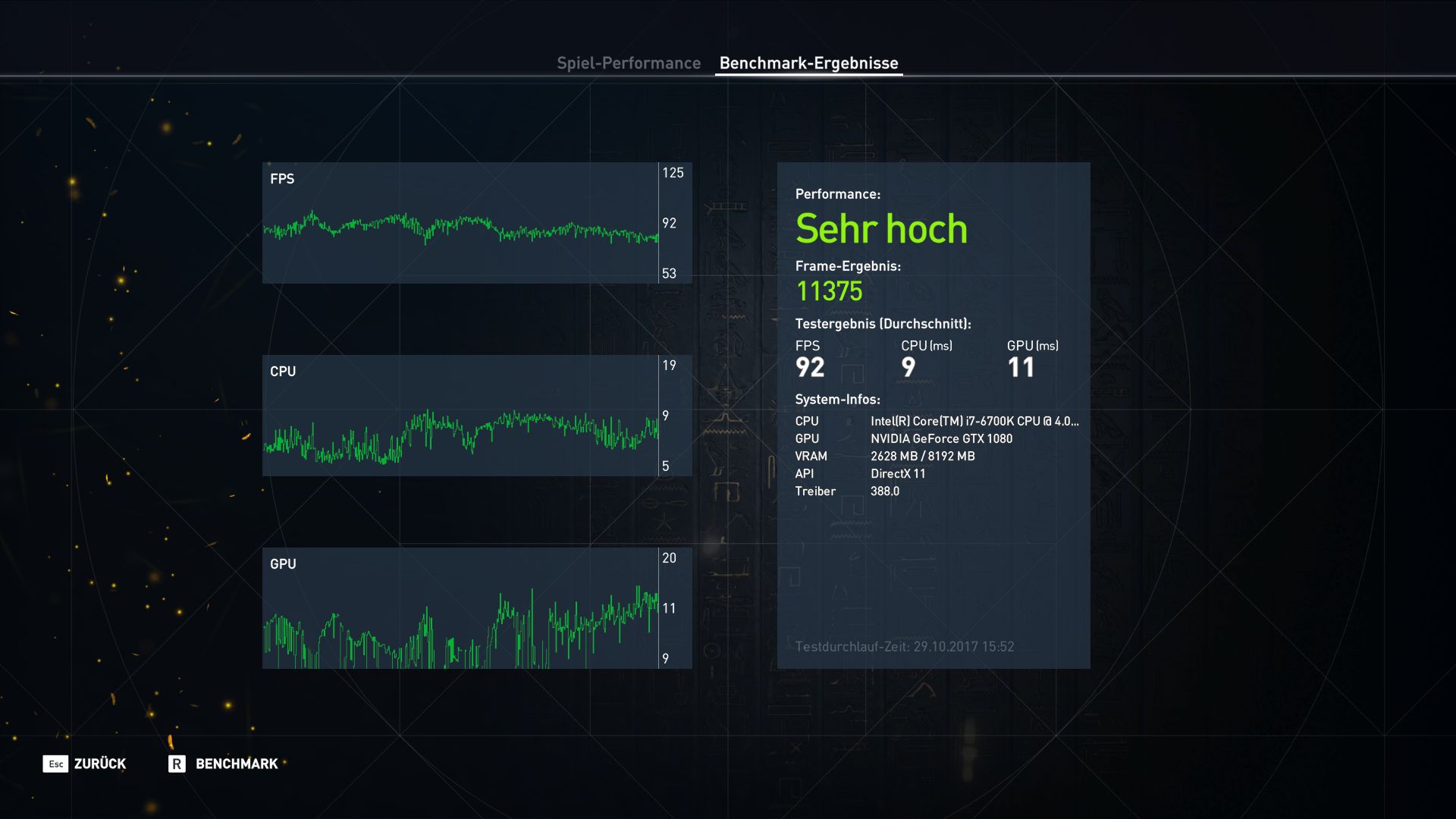Viewport: 1456px width, 819px height.
Task: Click the Esc key icon
Action: click(55, 764)
